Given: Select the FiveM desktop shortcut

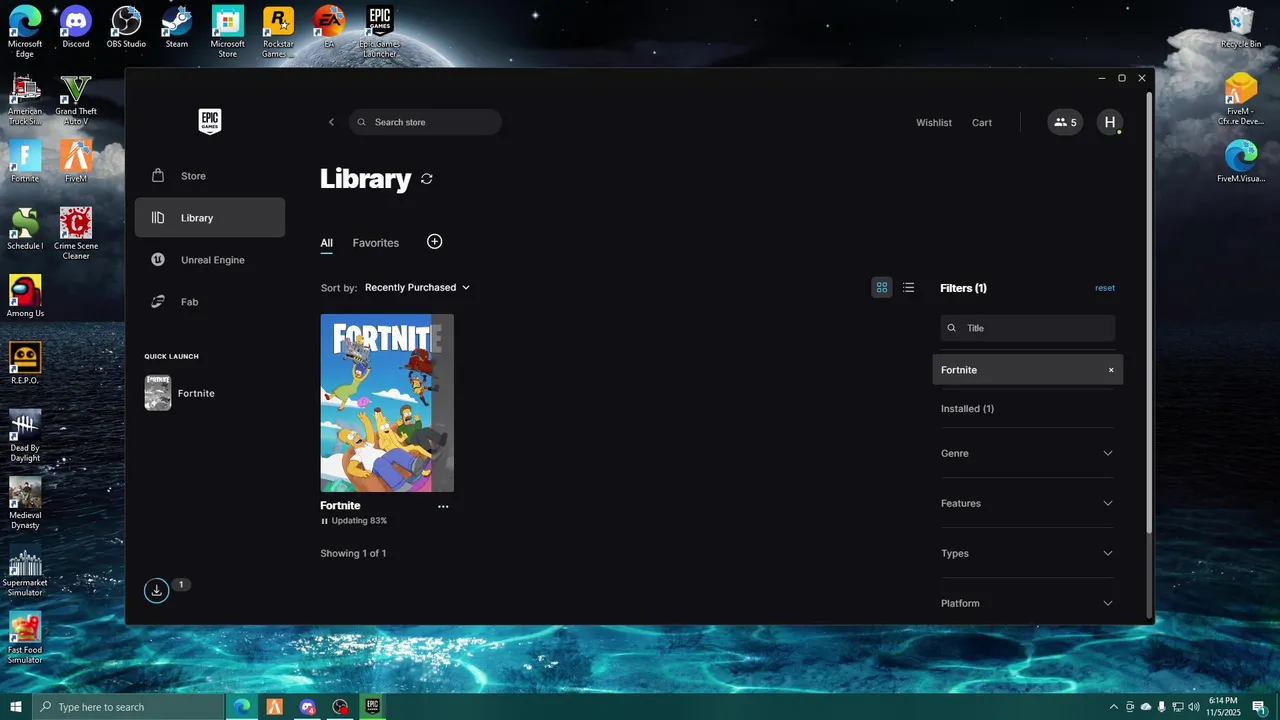Looking at the screenshot, I should tap(76, 162).
